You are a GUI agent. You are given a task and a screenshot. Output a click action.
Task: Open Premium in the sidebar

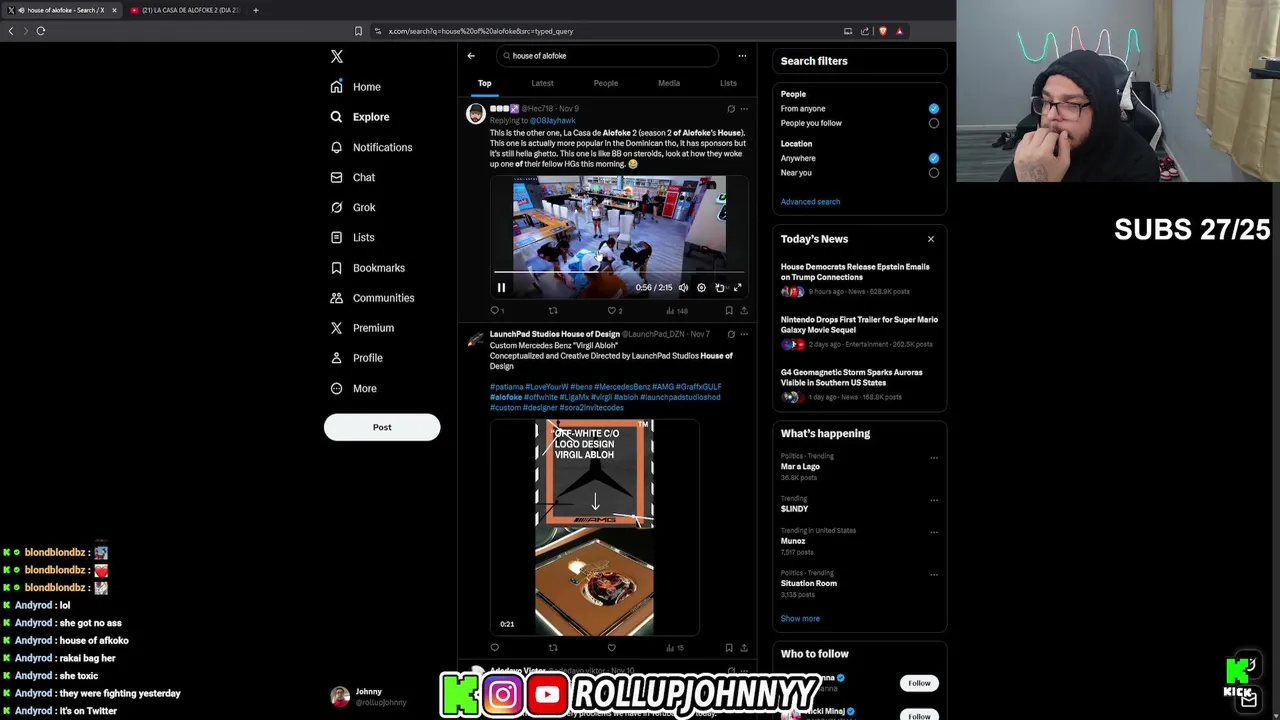coord(362,328)
